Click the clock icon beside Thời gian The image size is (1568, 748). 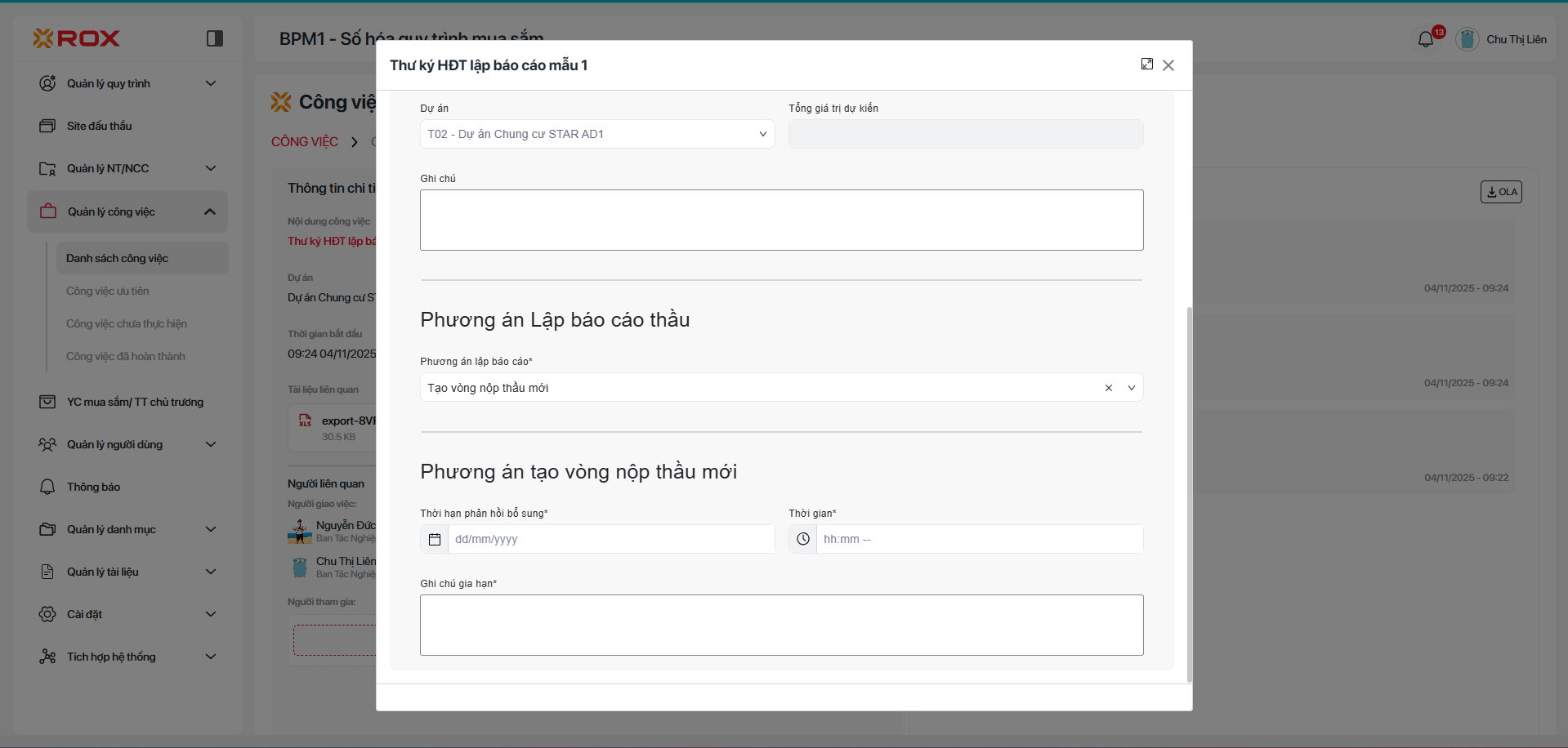[x=803, y=540]
